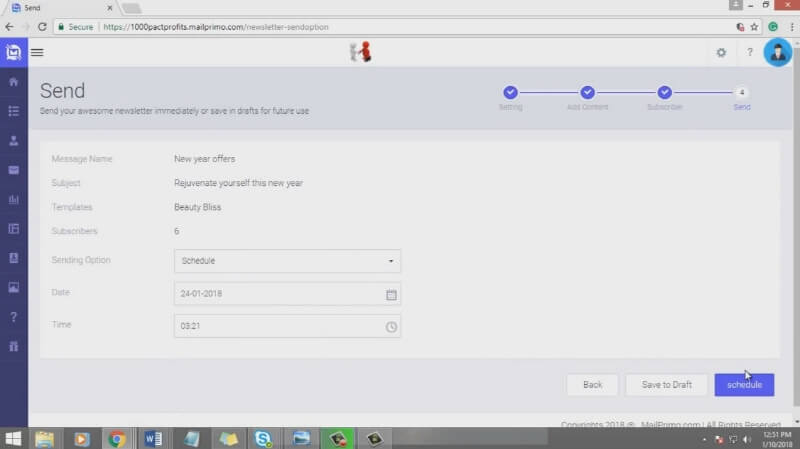This screenshot has height=449, width=800.
Task: Open the gift icon in sidebar
Action: pyautogui.click(x=14, y=346)
